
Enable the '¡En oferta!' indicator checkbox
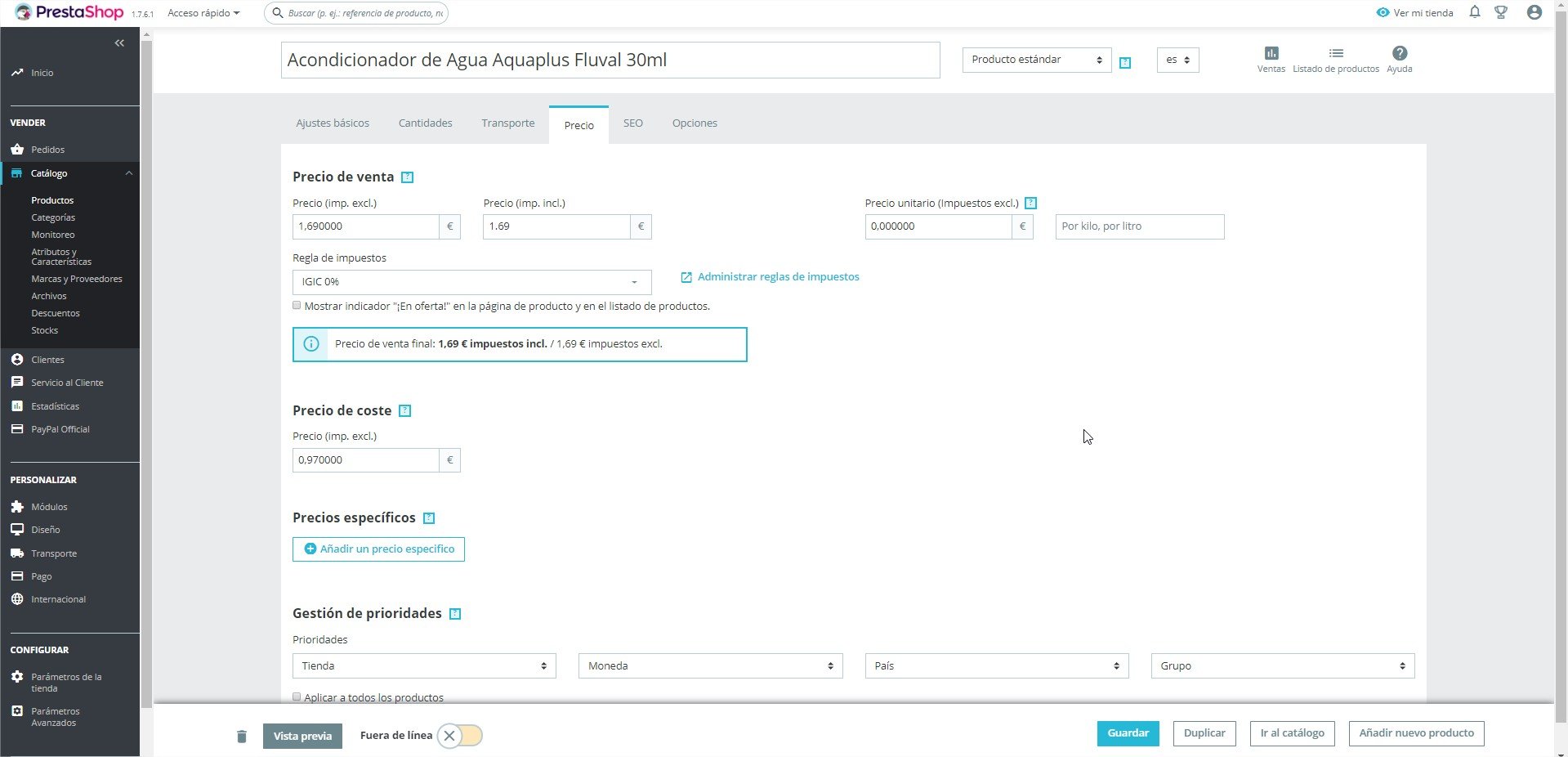click(297, 306)
